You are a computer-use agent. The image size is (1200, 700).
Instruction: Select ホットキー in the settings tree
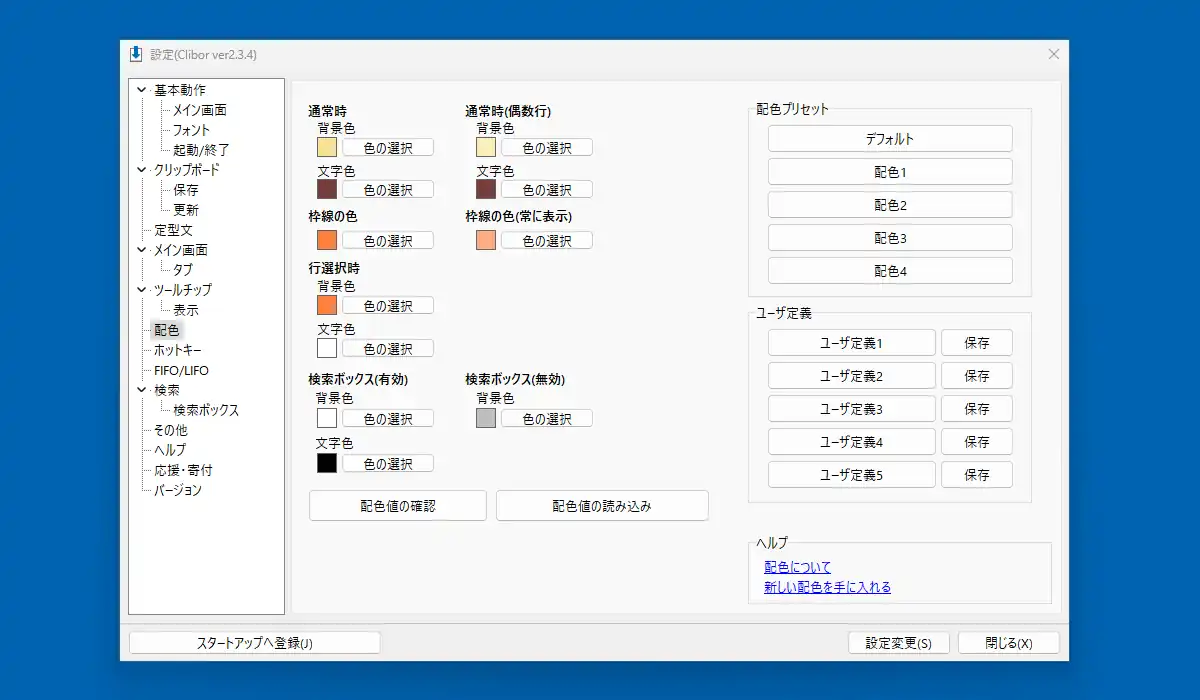click(177, 350)
